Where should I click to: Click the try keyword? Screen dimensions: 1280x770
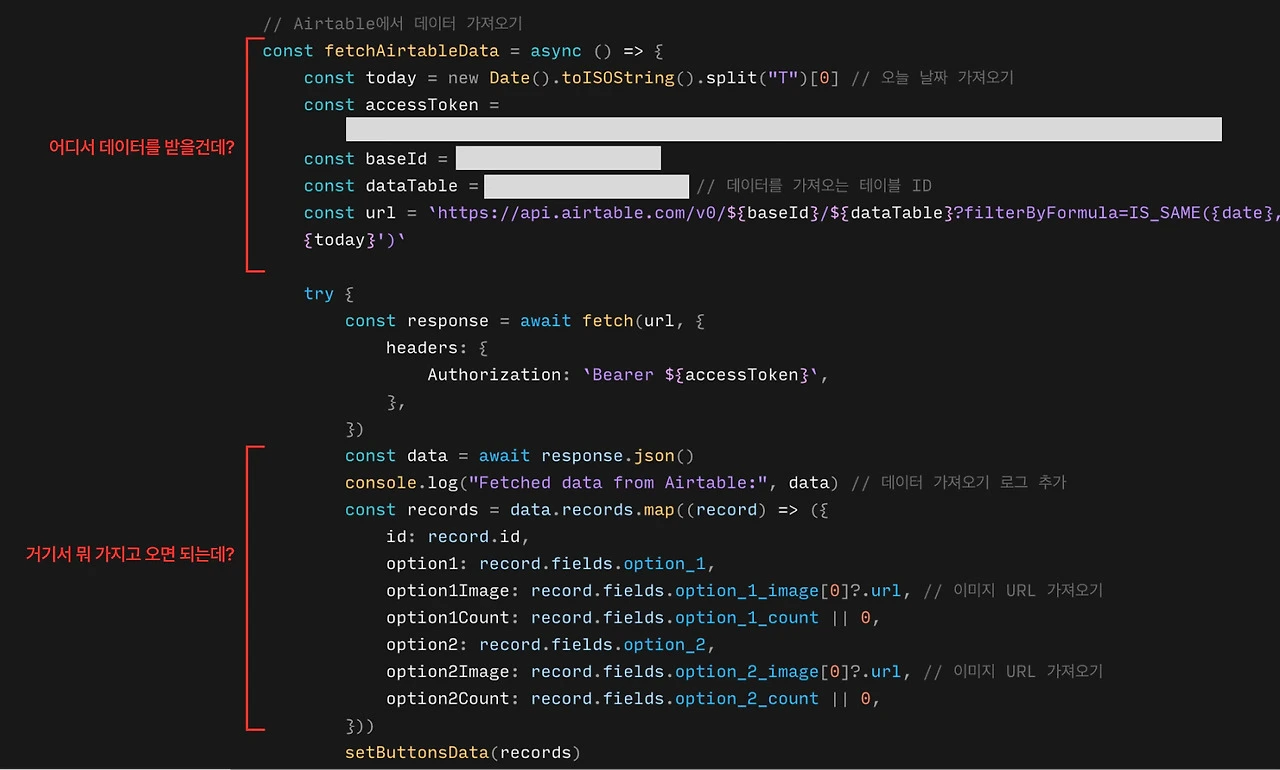[x=319, y=294]
